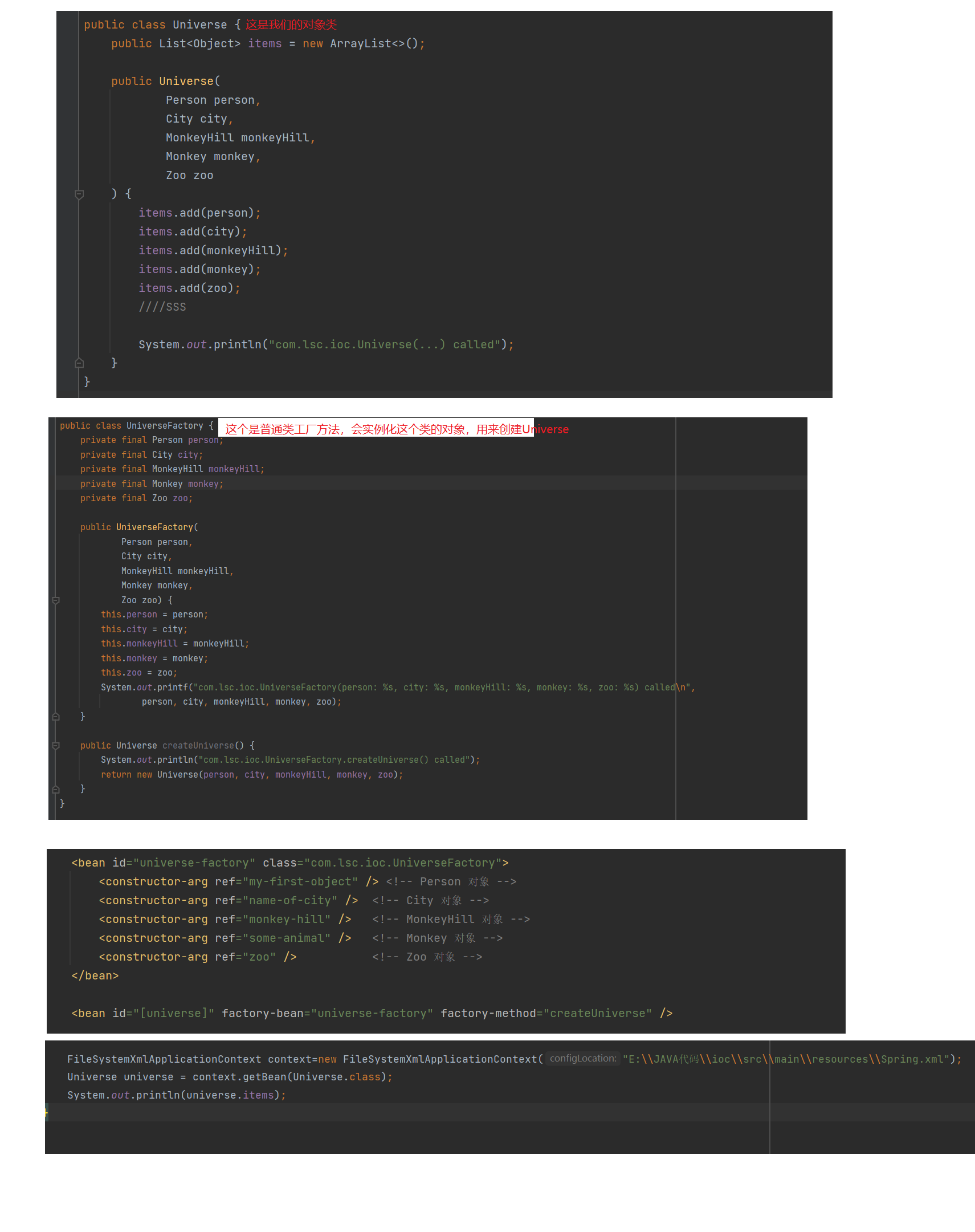Click the field "private final MonkeyHill monkeyHill;"
The image size is (975, 1232).
(173, 469)
